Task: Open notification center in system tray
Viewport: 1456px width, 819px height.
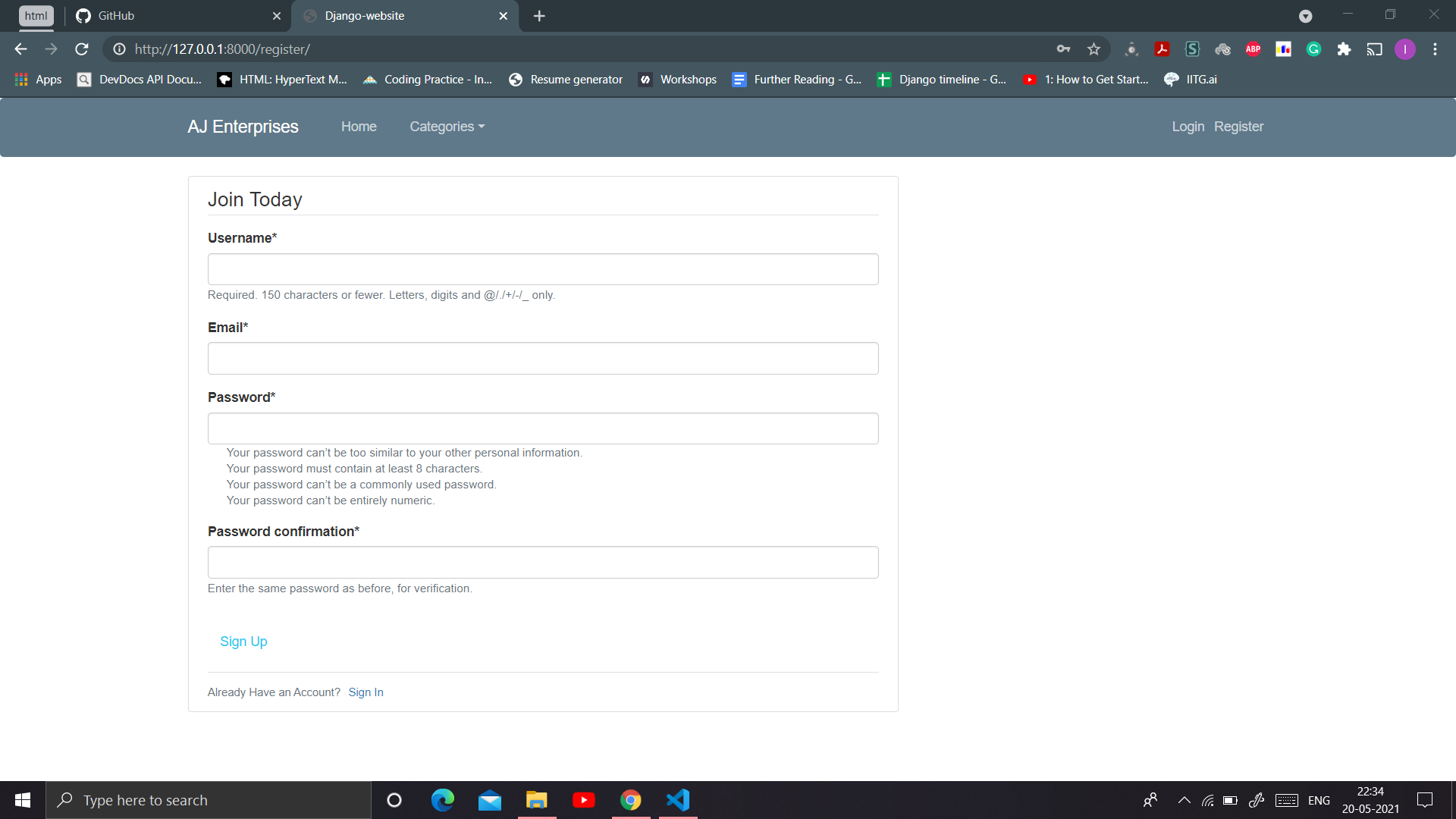Action: (1424, 799)
